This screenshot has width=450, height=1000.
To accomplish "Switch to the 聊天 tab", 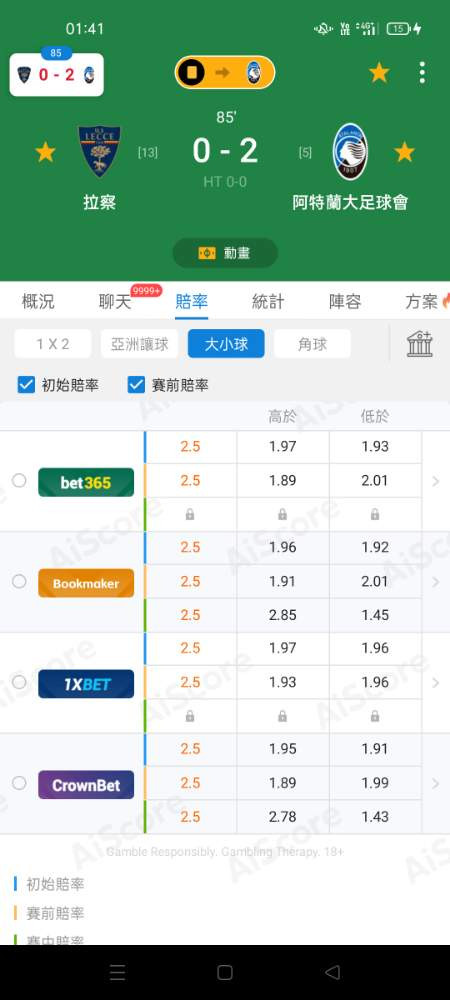I will coord(115,302).
